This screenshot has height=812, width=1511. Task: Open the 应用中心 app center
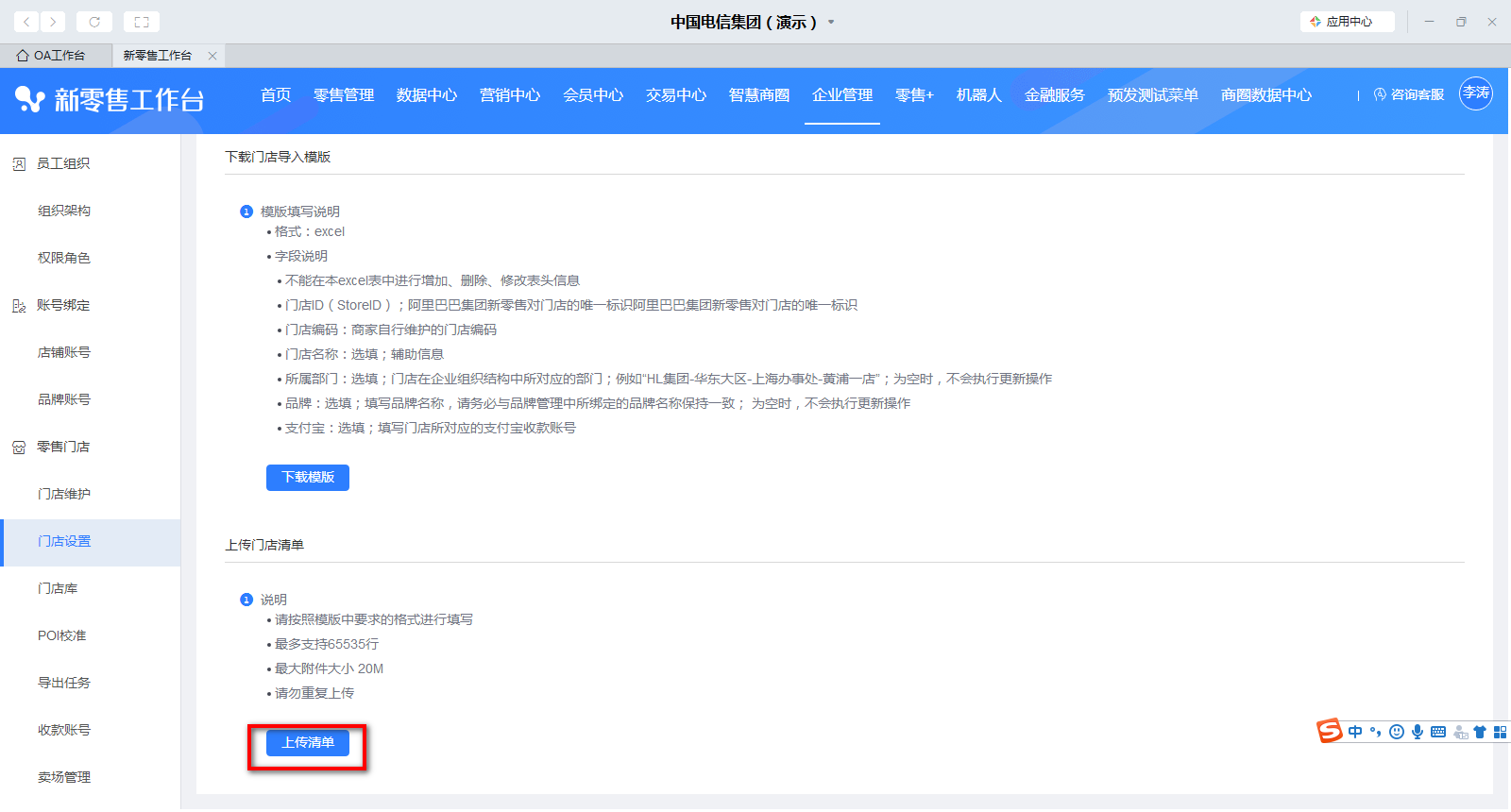1347,22
